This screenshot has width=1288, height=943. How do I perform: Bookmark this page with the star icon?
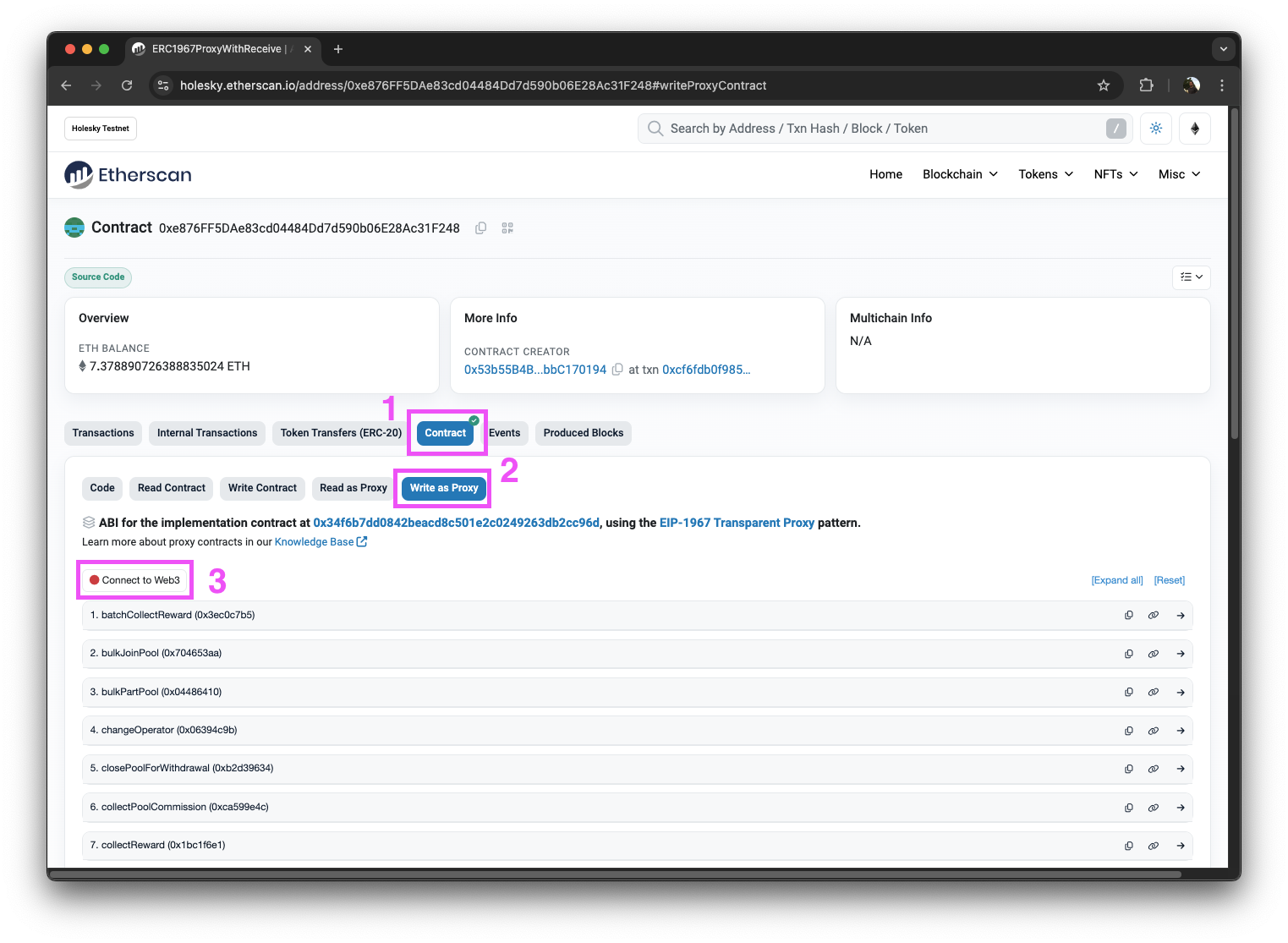coord(1103,85)
